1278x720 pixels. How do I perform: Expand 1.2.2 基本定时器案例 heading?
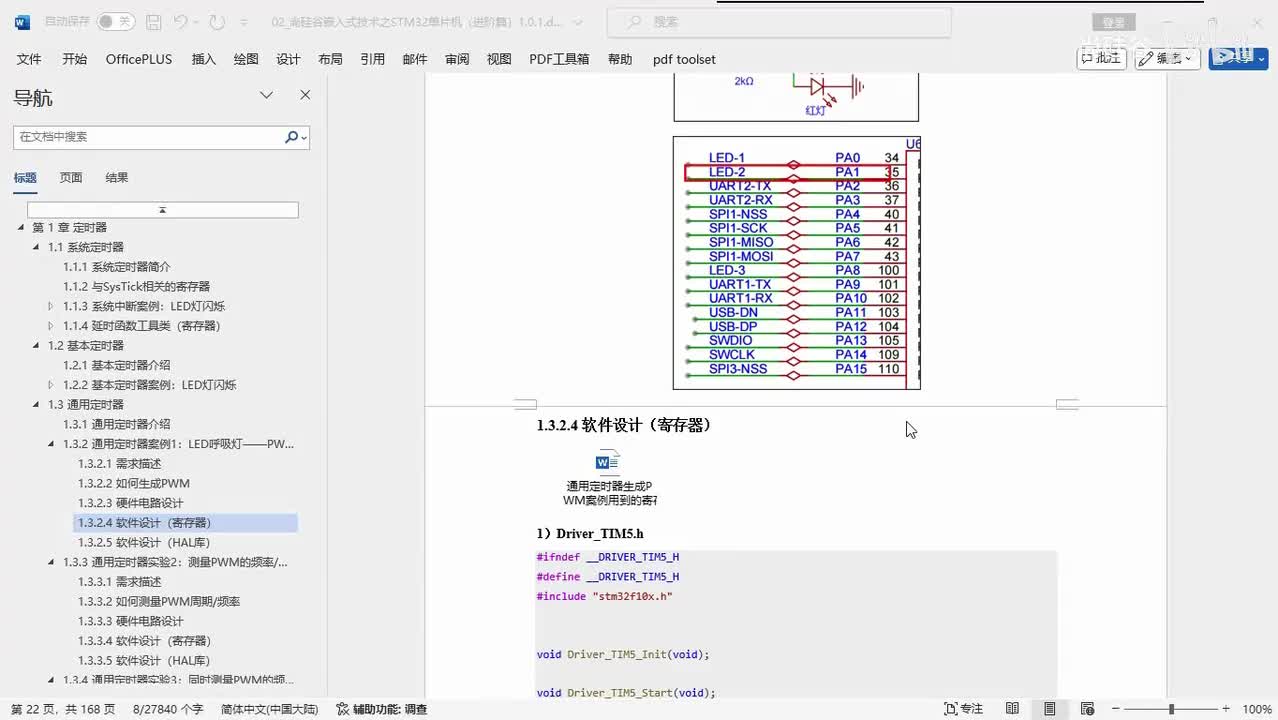coord(52,385)
